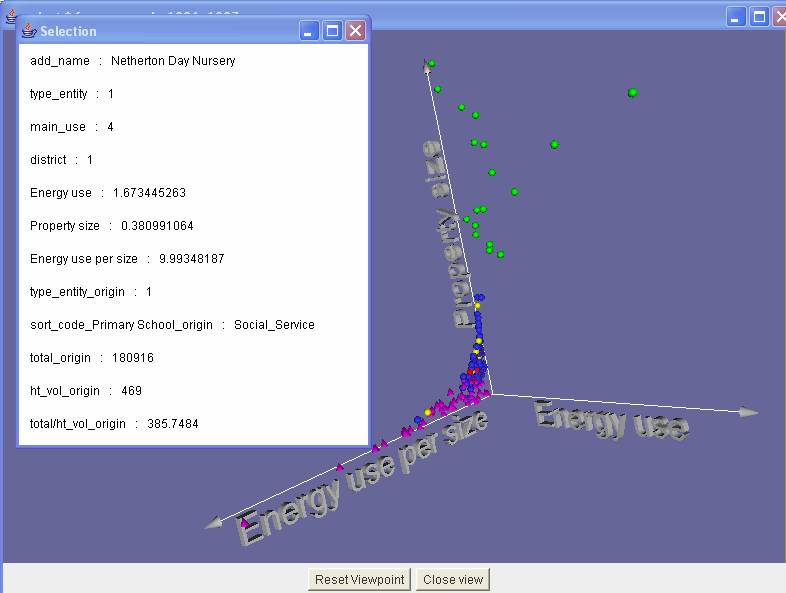This screenshot has width=786, height=593.
Task: Click the 'Social_Service' value in Selection panel
Action: 274,325
